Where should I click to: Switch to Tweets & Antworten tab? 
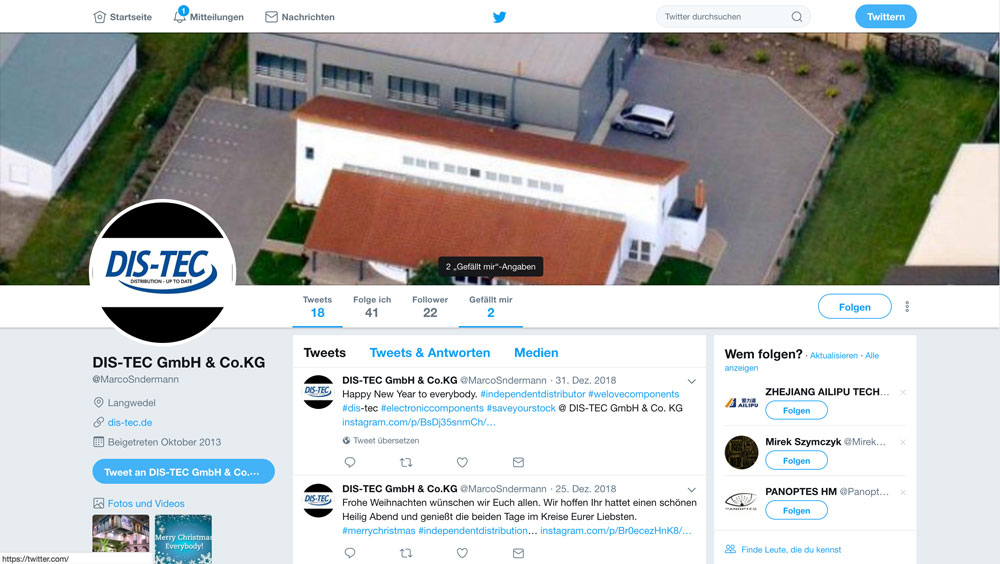(430, 353)
